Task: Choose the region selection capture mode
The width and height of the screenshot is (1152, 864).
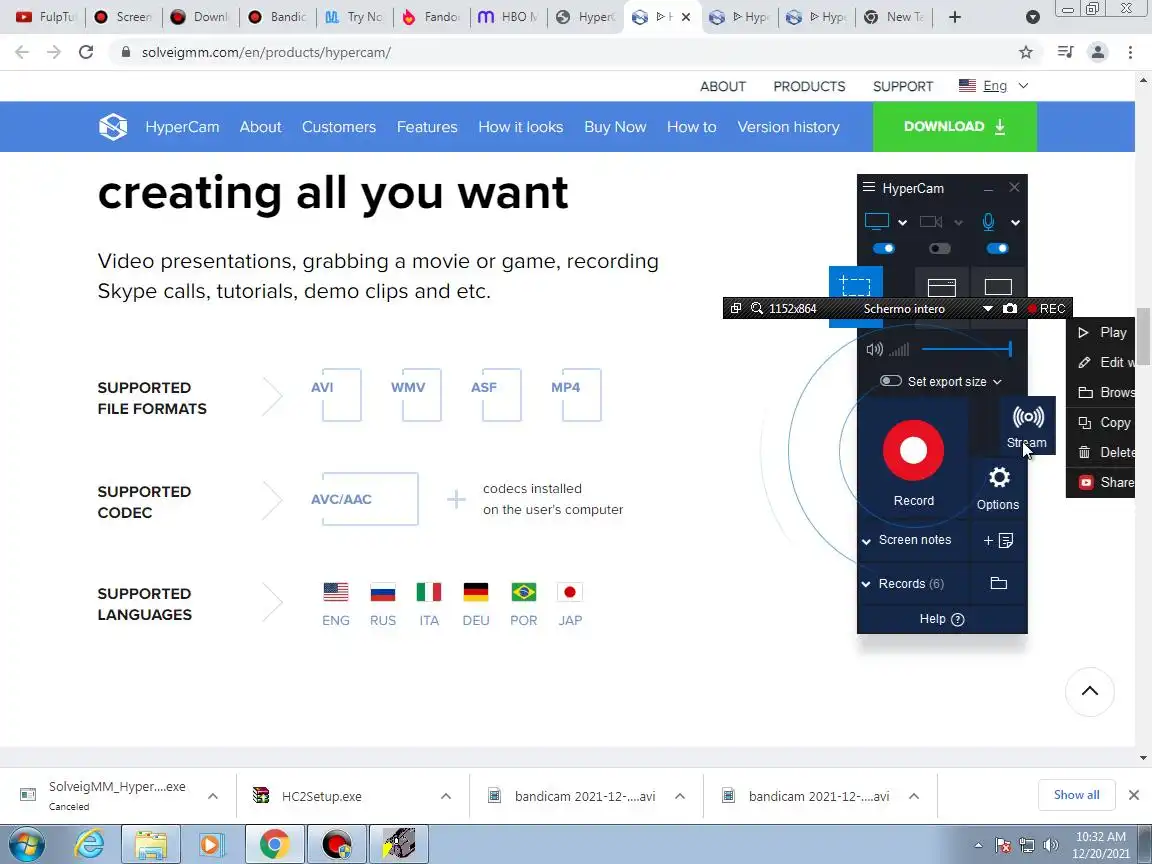Action: click(855, 284)
